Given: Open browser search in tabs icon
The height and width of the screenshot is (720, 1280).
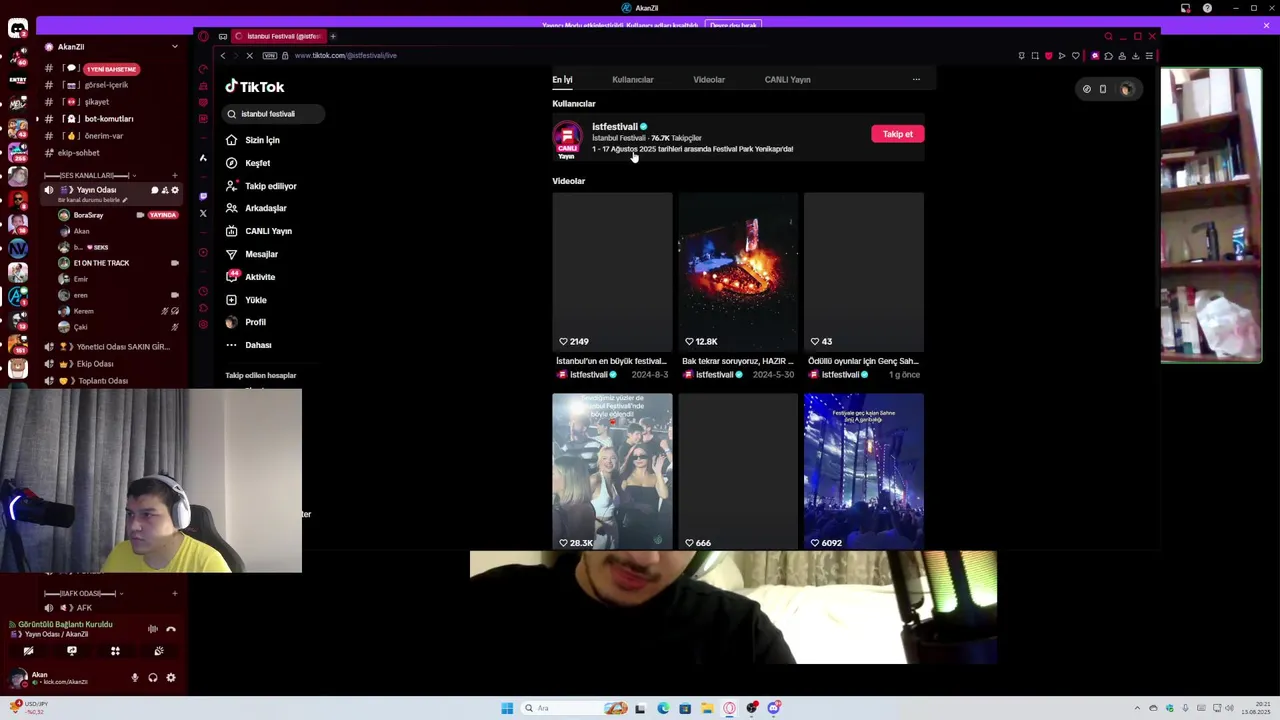Looking at the screenshot, I should click(1108, 36).
